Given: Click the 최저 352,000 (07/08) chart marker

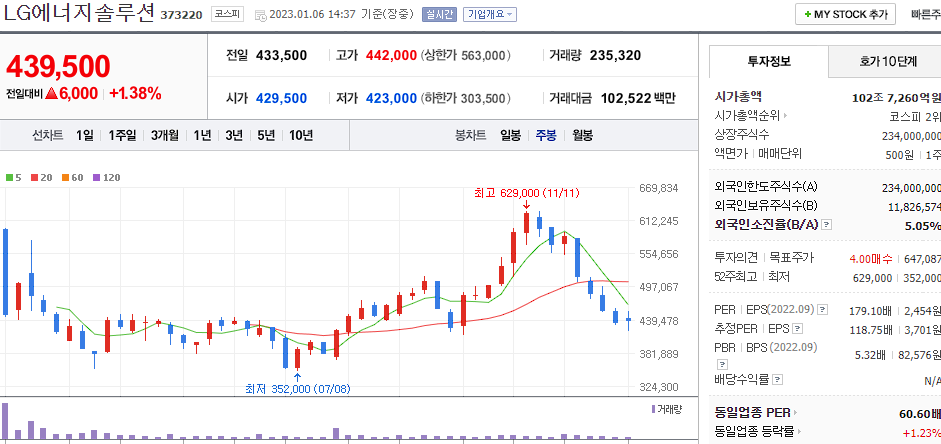Looking at the screenshot, I should (x=298, y=389).
